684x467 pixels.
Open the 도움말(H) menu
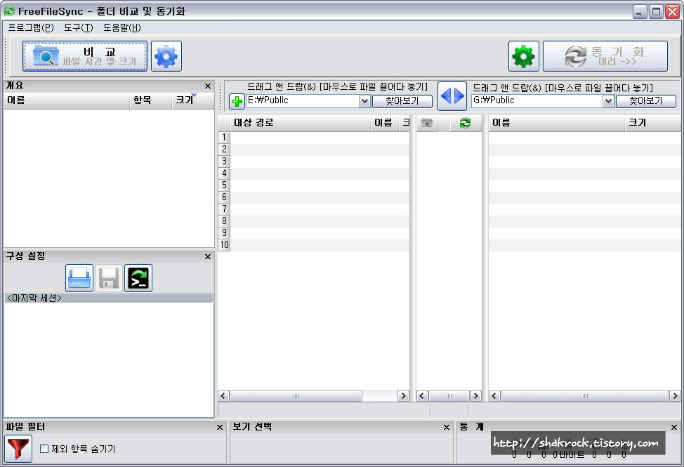point(122,27)
